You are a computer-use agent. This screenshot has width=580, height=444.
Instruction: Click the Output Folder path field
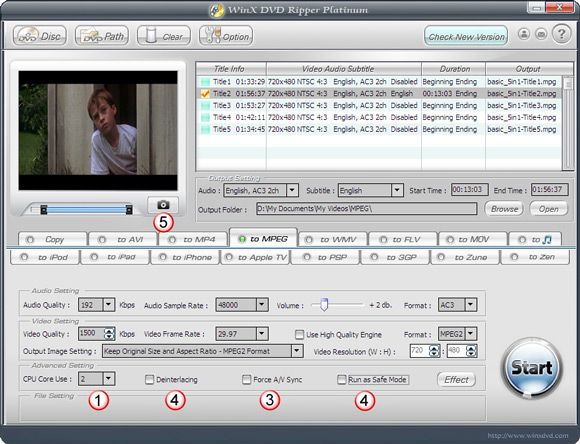click(367, 209)
